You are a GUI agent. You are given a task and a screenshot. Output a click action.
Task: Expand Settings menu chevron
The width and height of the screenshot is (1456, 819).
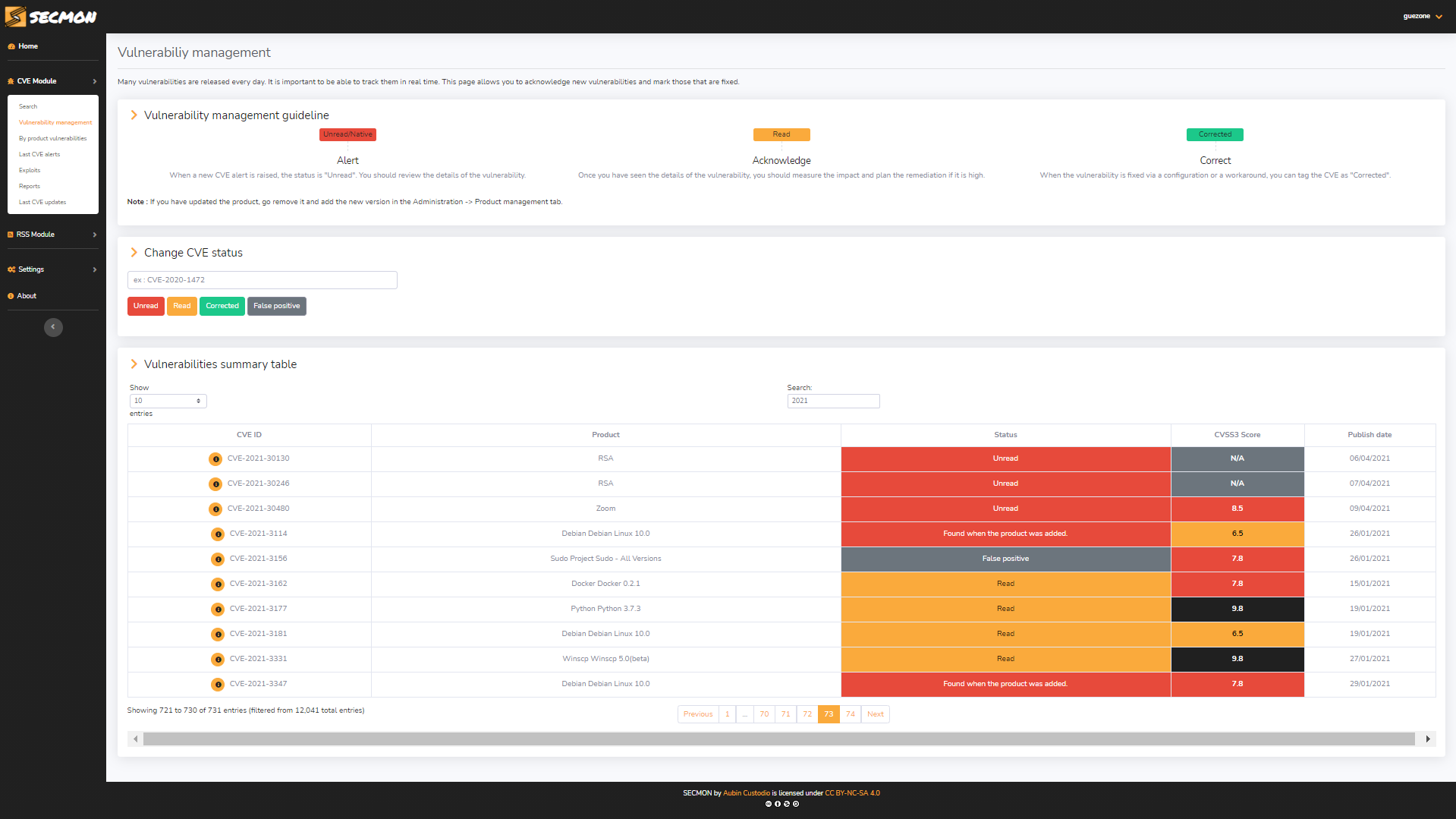pyautogui.click(x=95, y=269)
